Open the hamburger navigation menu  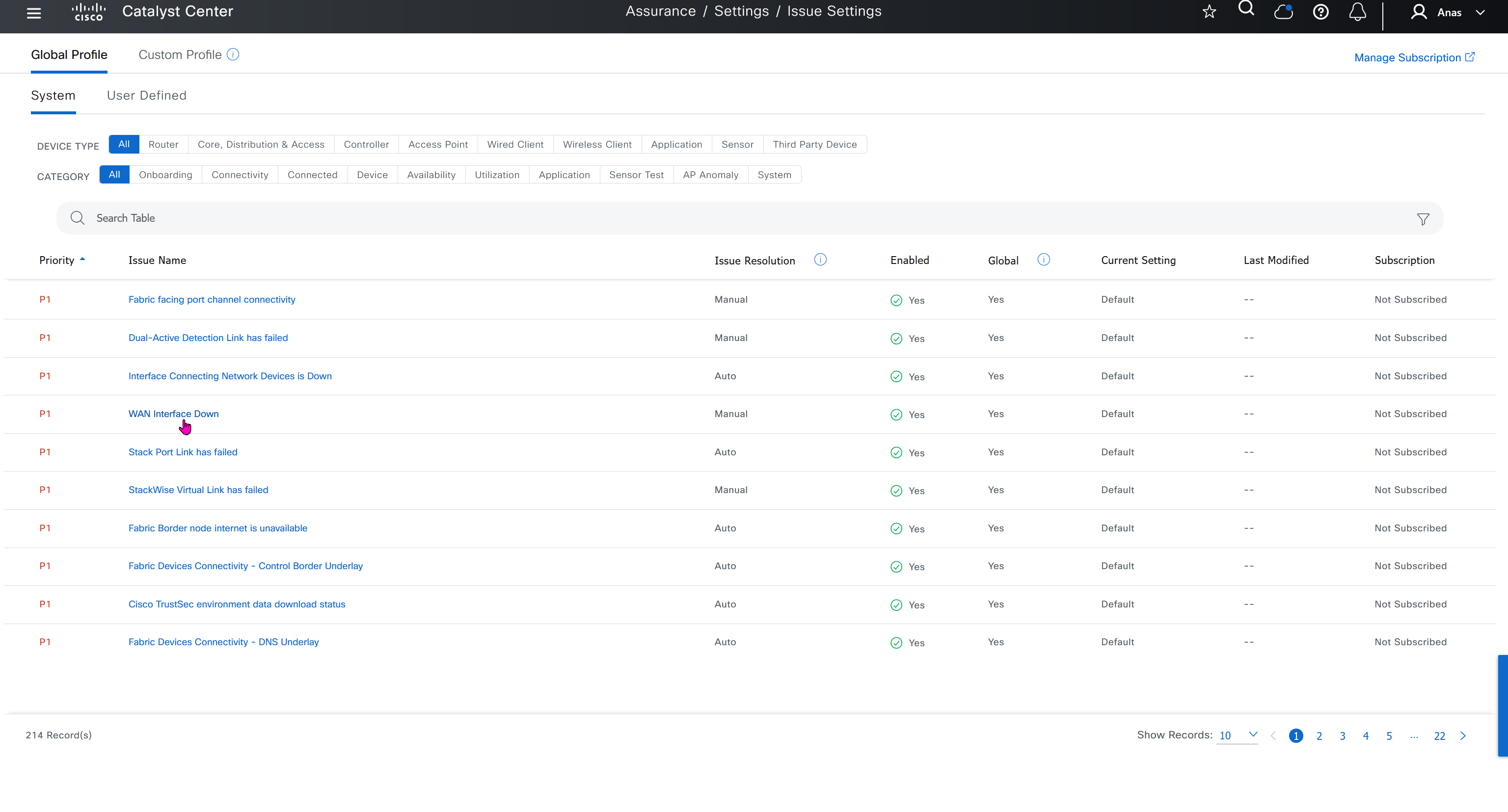[x=34, y=12]
